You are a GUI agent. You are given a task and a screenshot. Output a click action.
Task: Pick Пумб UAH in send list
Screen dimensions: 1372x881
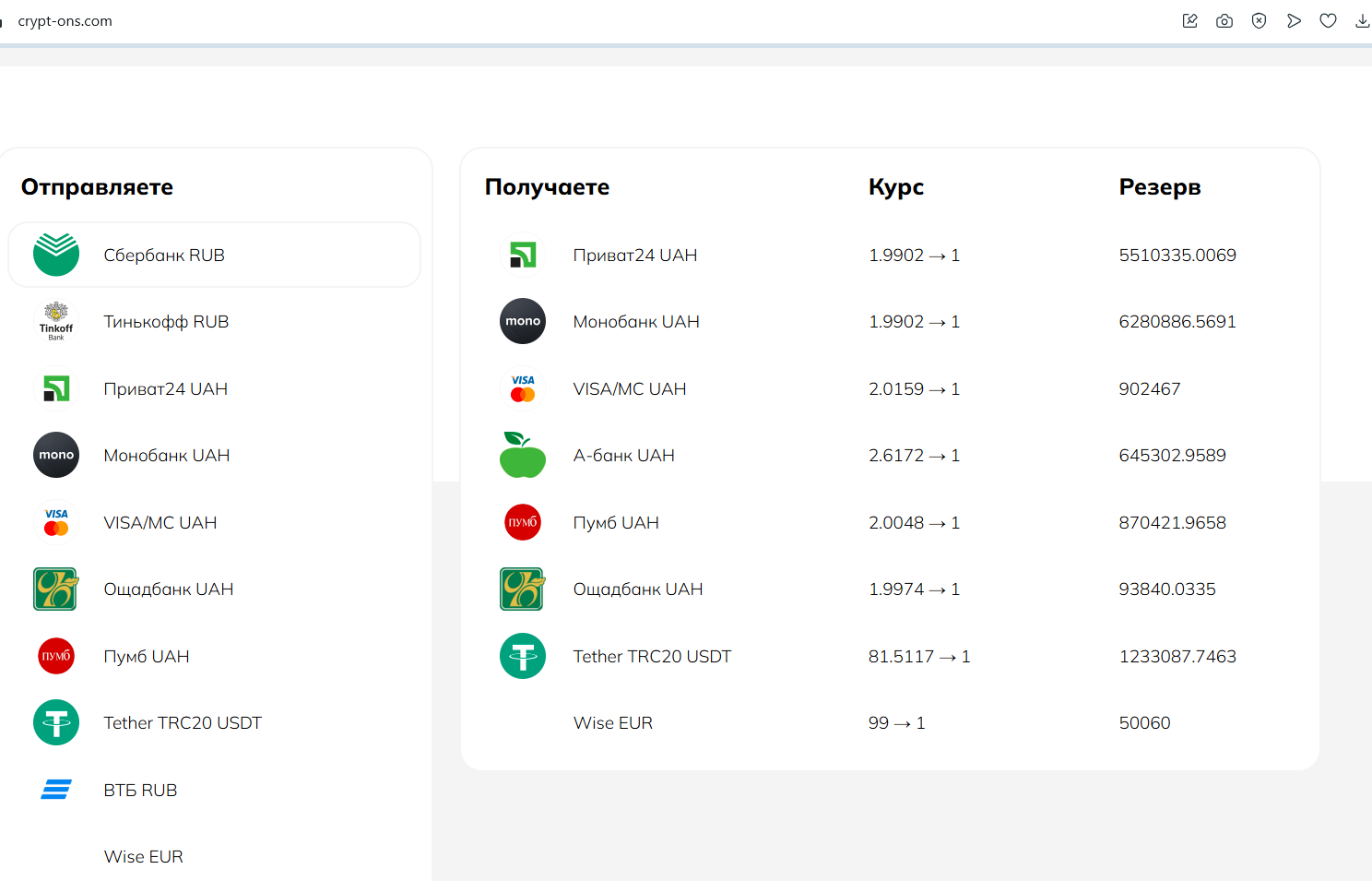214,656
